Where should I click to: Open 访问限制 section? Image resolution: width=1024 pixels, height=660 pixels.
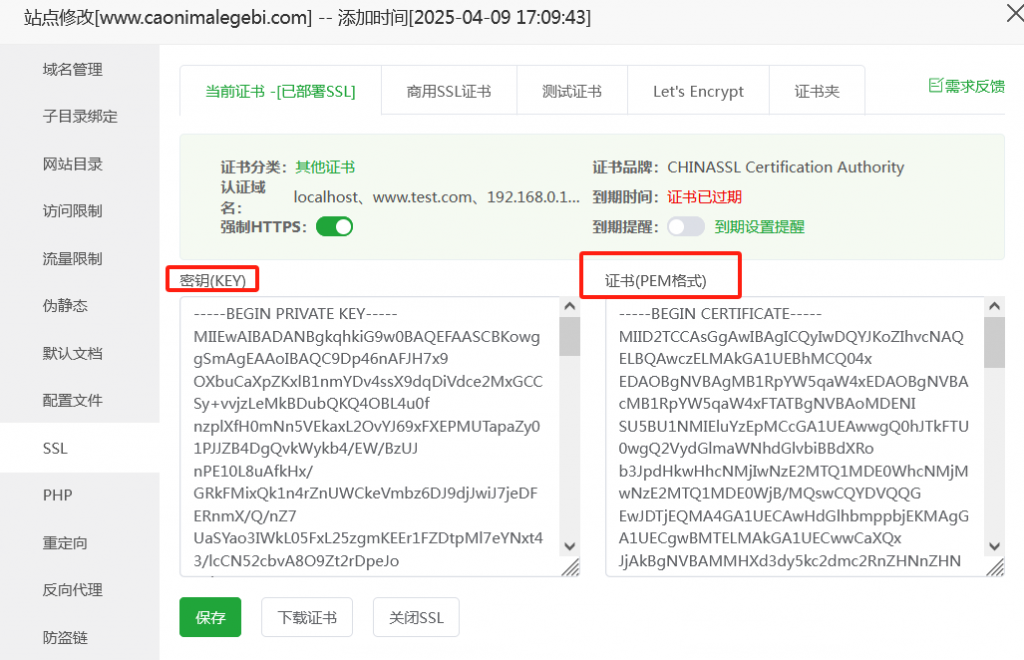(x=72, y=212)
